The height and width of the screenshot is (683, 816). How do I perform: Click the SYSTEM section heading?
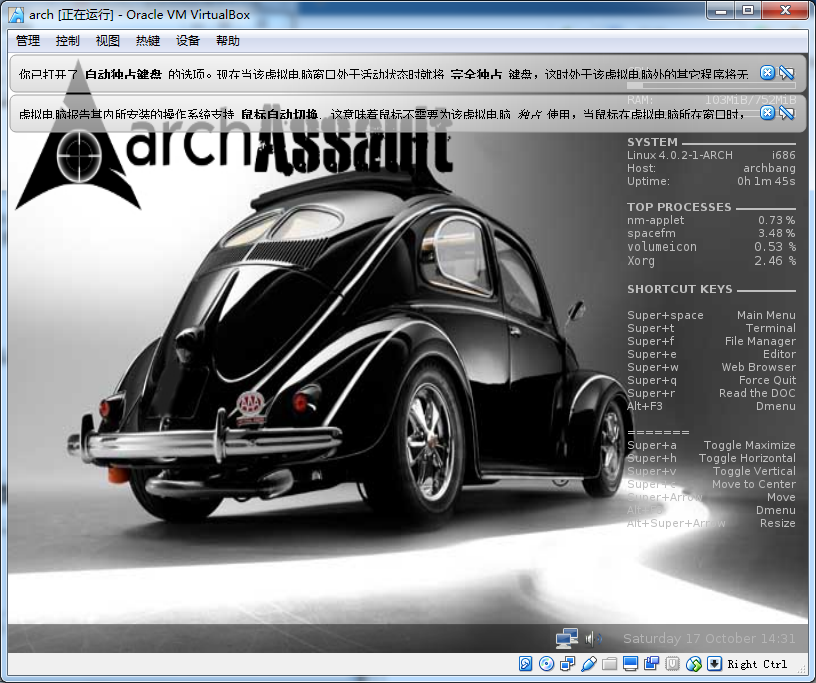pos(652,142)
